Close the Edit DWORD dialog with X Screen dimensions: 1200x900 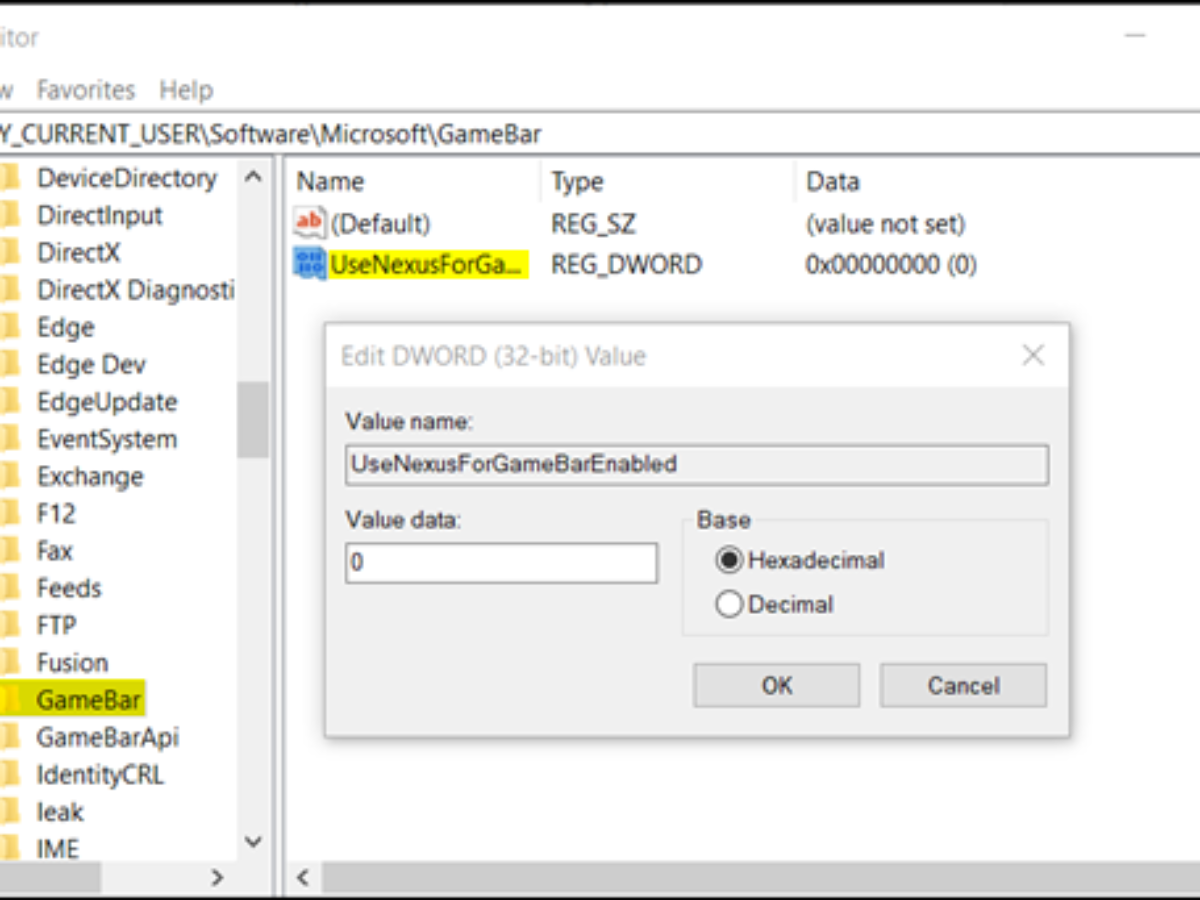tap(1033, 355)
